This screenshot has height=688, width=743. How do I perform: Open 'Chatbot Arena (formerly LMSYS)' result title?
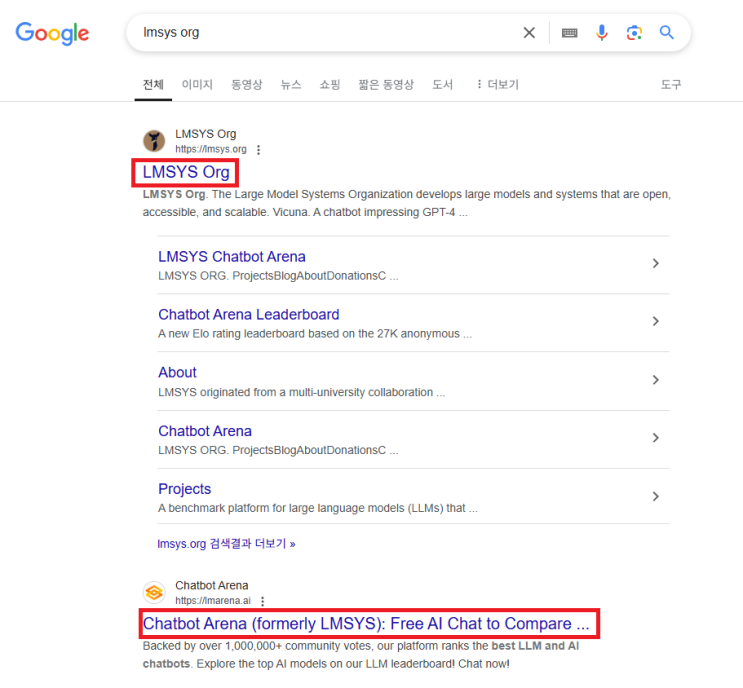(x=366, y=624)
